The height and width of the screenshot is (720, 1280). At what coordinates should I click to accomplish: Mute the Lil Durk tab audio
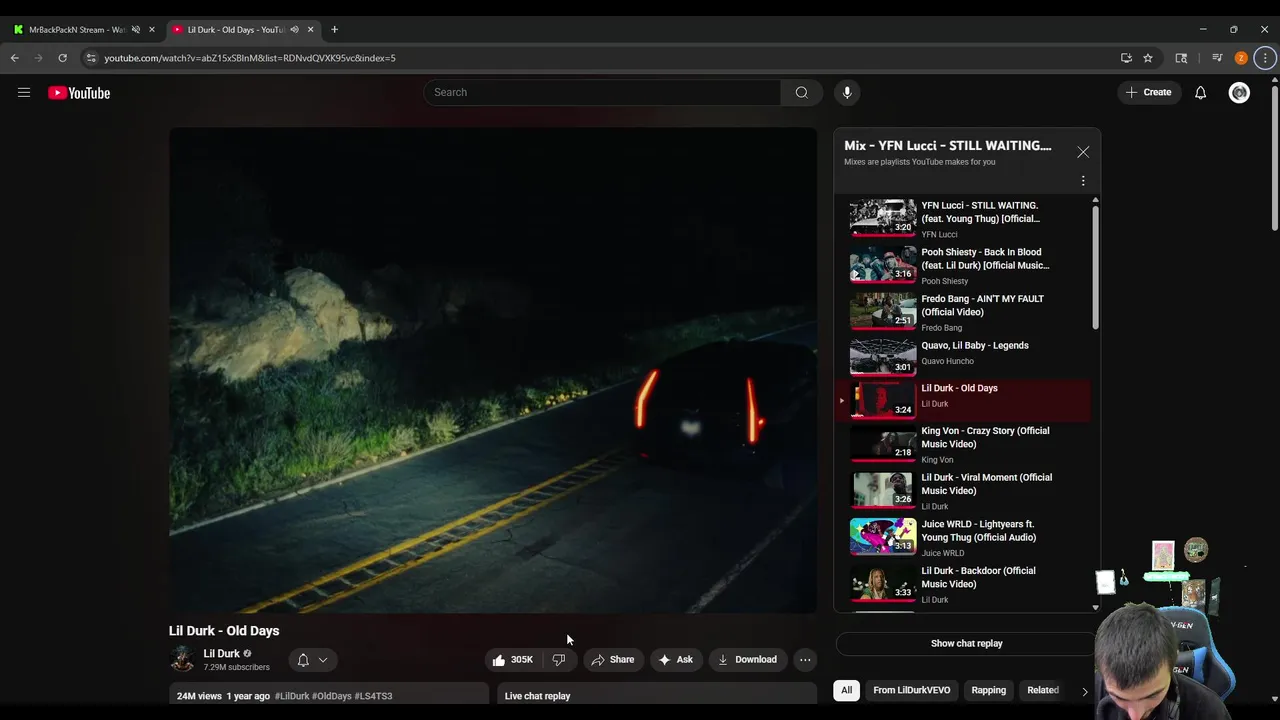pyautogui.click(x=294, y=30)
